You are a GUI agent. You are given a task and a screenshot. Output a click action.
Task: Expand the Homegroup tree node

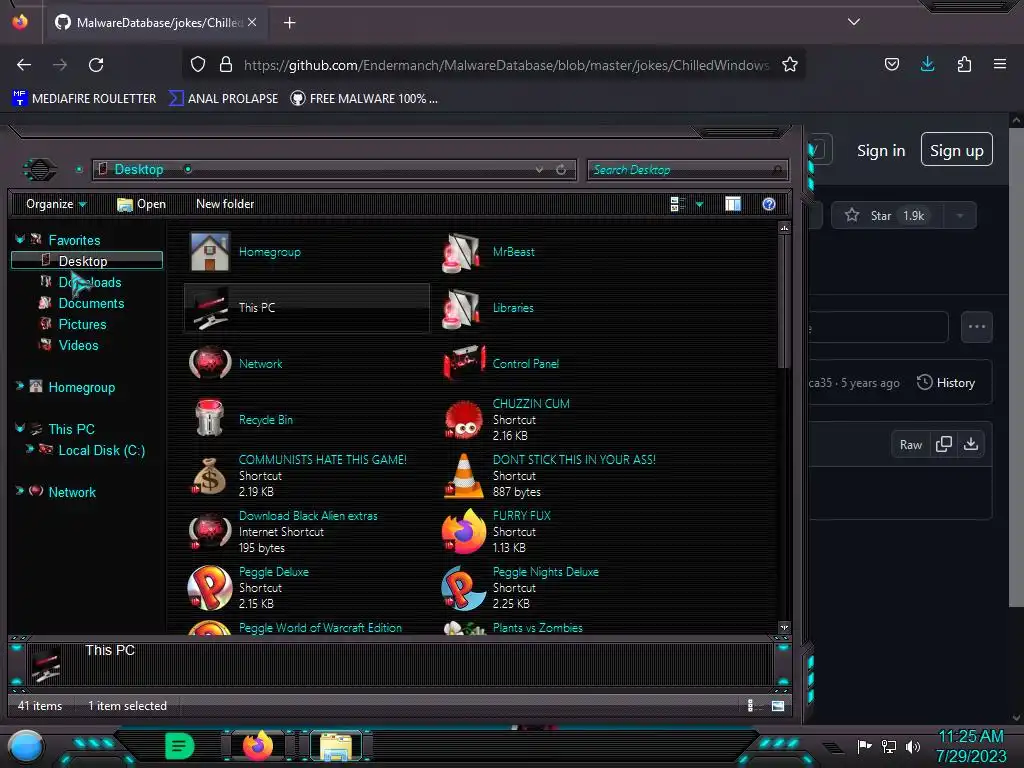coord(20,386)
